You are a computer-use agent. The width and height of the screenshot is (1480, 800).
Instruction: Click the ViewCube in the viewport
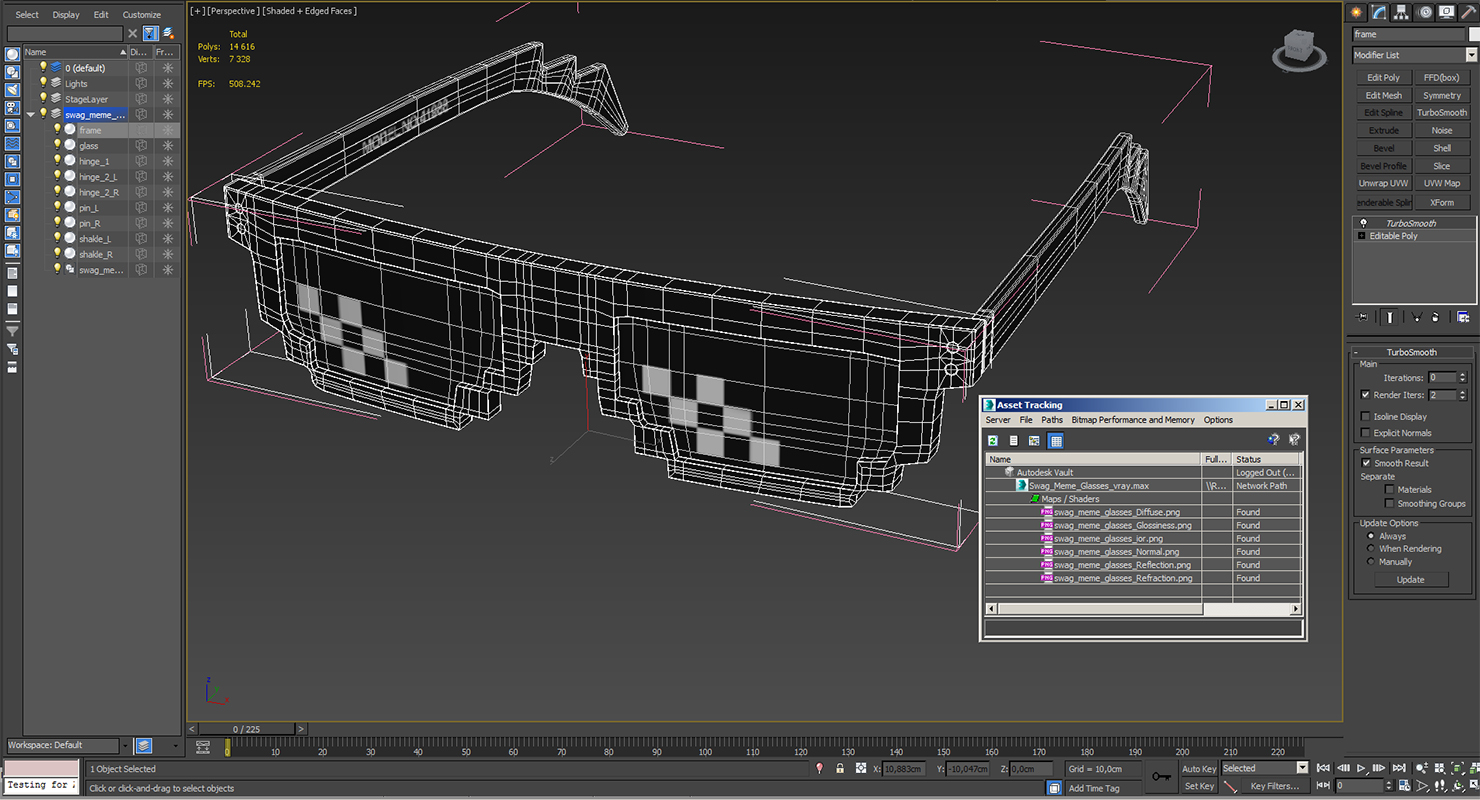click(x=1299, y=50)
